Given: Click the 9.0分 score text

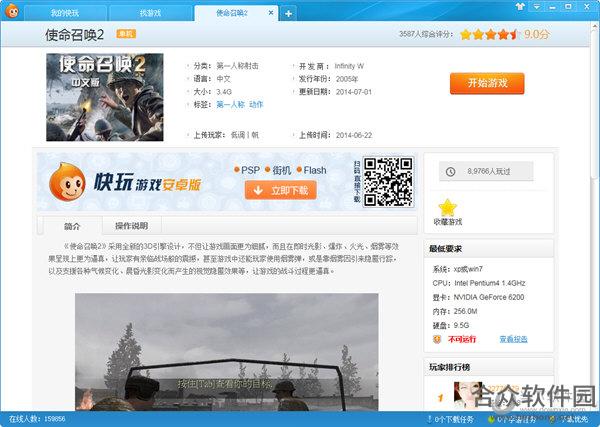Looking at the screenshot, I should 537,34.
